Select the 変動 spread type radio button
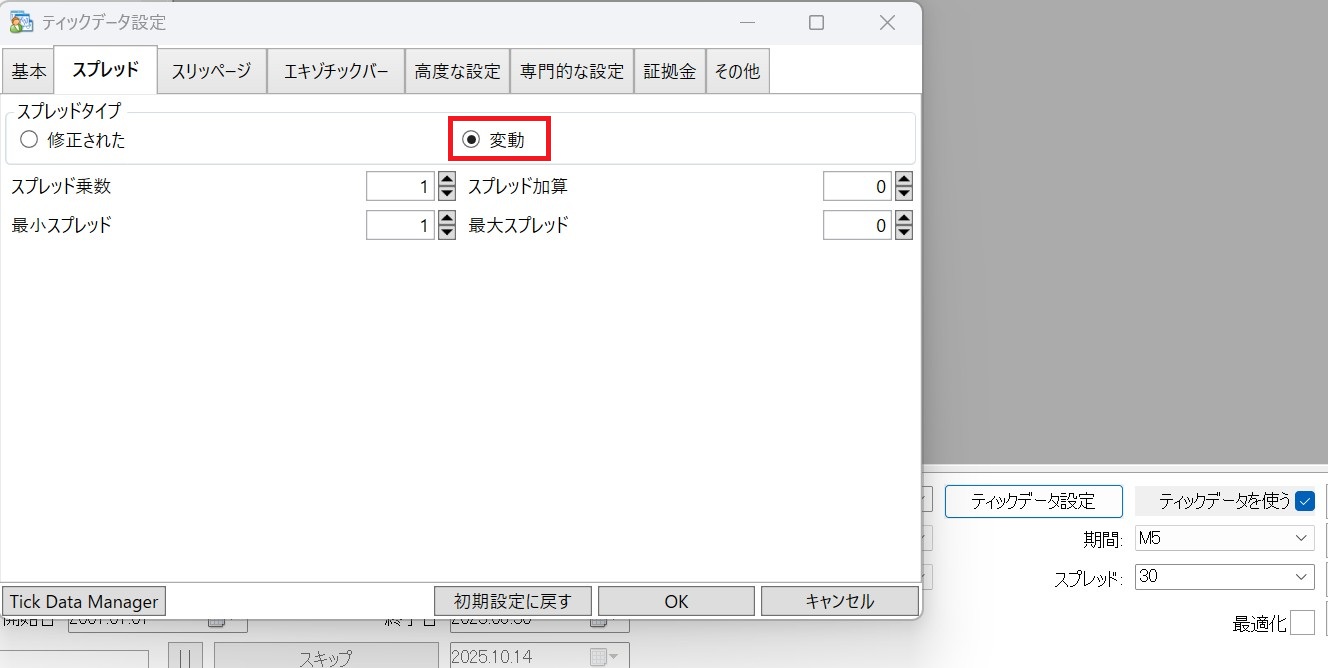Screen dimensions: 1328x668 click(x=471, y=140)
